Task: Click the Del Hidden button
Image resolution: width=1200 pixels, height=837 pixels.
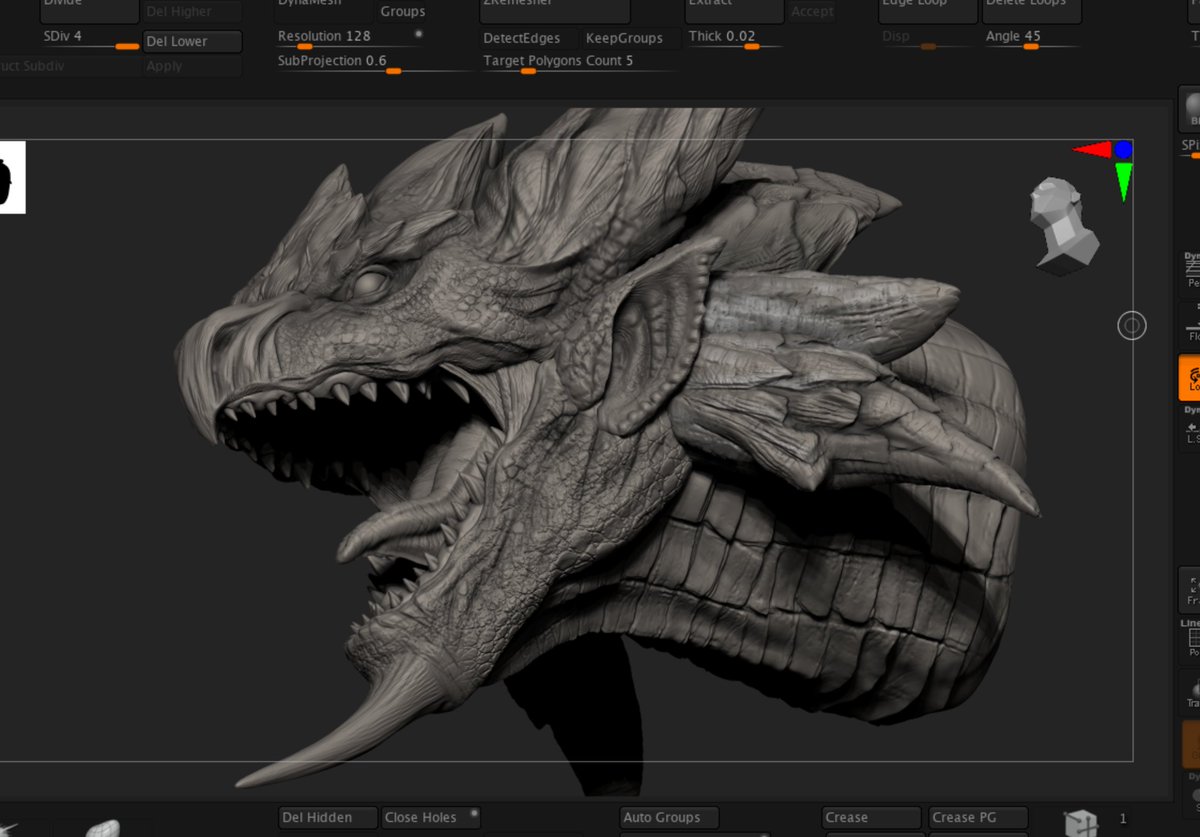Action: 328,817
